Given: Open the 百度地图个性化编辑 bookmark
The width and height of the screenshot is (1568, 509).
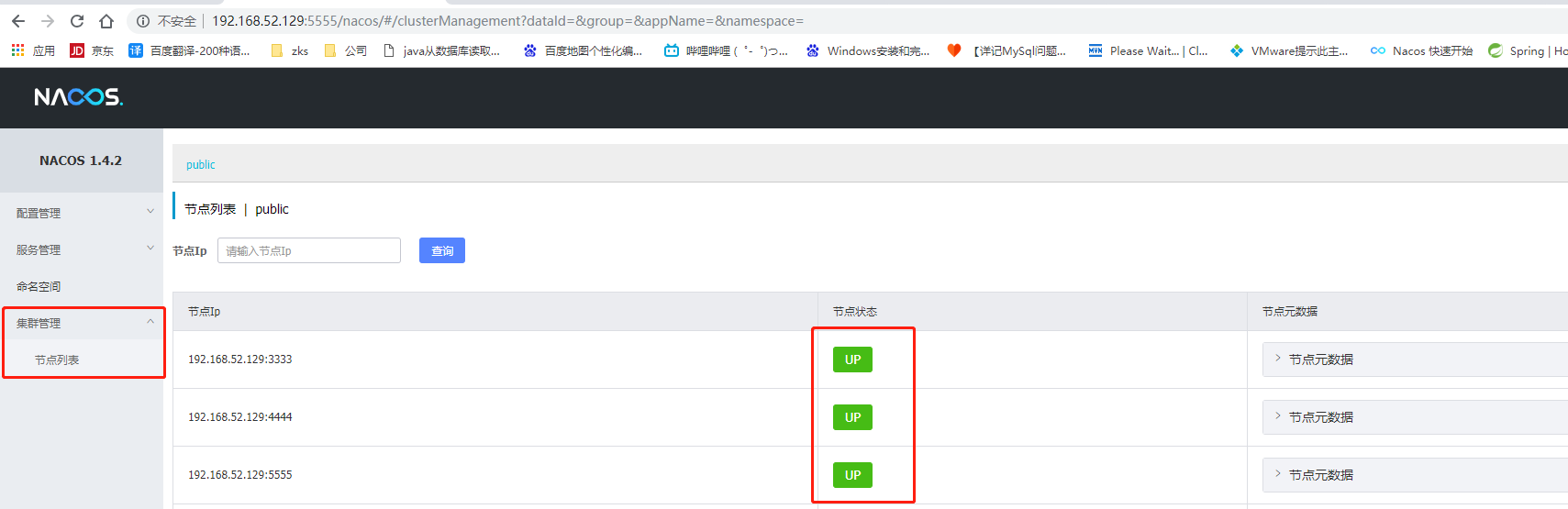Looking at the screenshot, I should (583, 50).
